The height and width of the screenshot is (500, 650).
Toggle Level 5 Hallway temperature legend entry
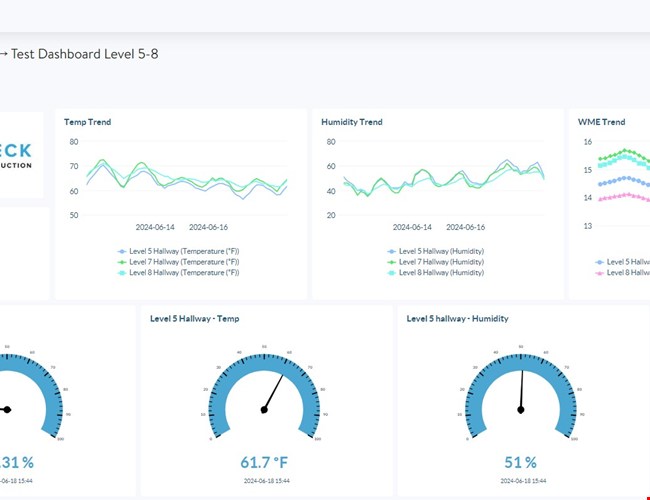coord(179,251)
